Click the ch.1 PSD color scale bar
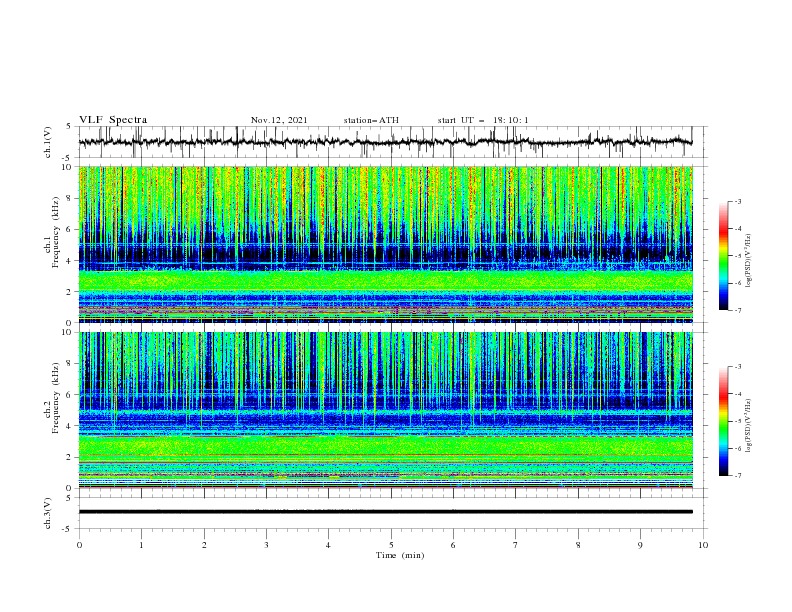 (x=723, y=256)
